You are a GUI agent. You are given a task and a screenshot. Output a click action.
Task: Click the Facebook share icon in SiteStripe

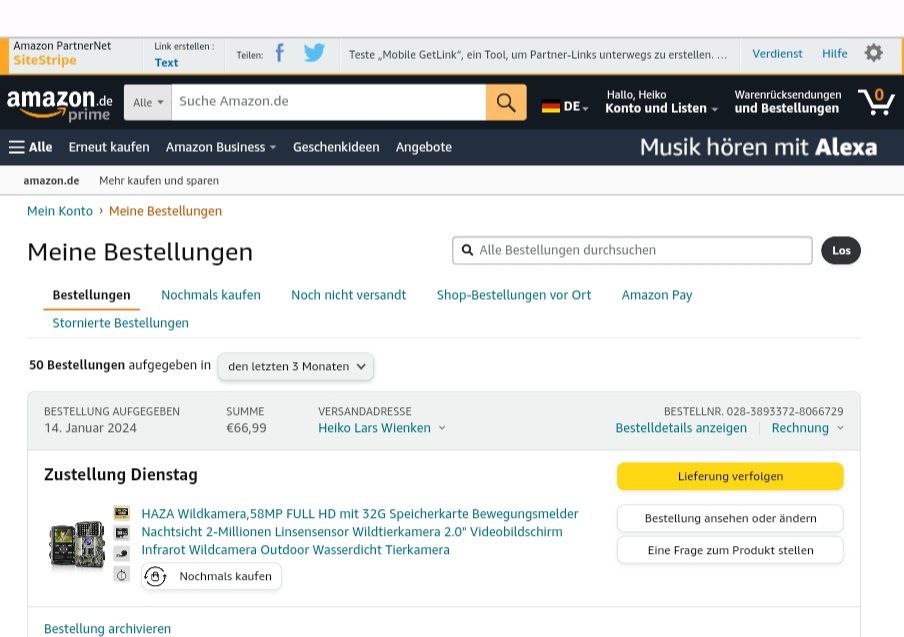point(280,54)
